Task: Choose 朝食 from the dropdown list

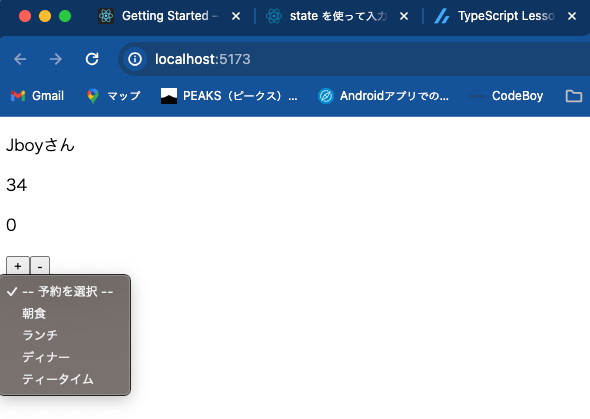Action: pos(65,313)
